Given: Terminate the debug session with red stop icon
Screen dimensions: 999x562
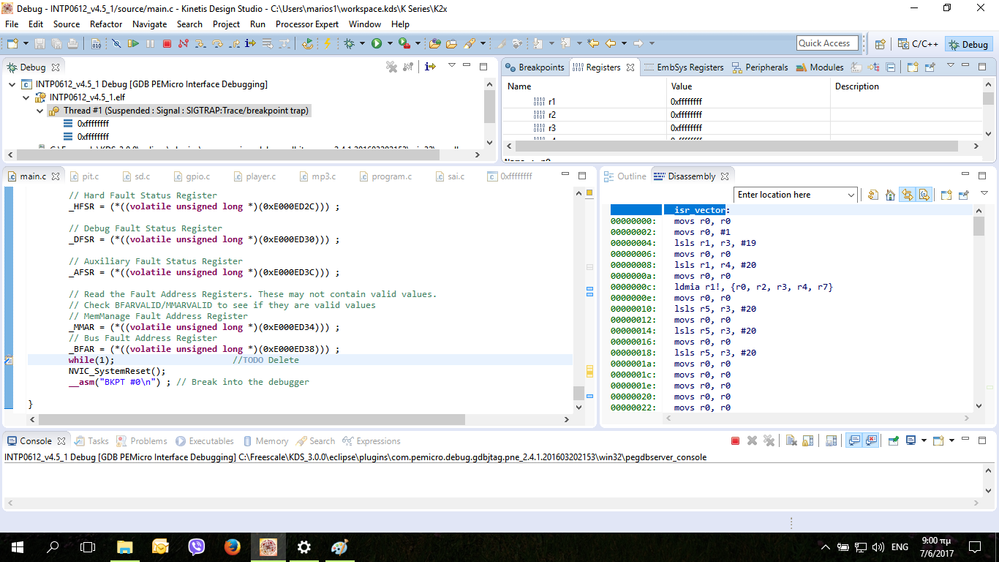Looking at the screenshot, I should click(x=167, y=44).
